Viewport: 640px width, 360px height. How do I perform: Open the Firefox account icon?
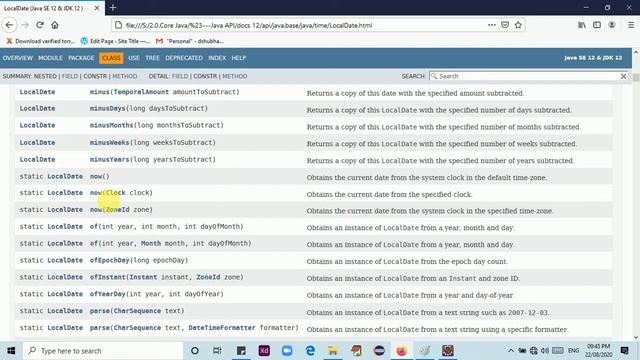click(x=612, y=25)
